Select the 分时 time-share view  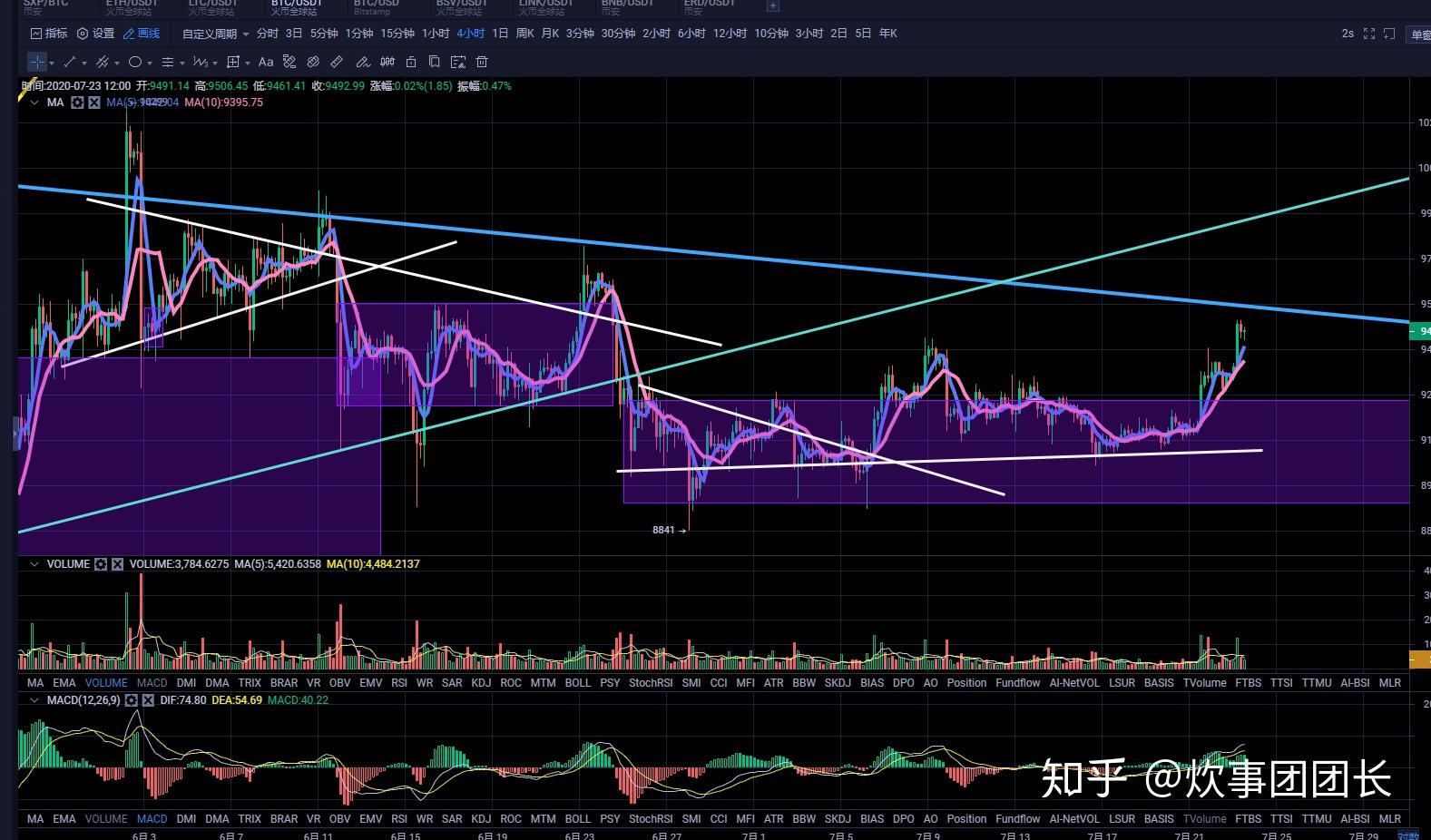(268, 34)
